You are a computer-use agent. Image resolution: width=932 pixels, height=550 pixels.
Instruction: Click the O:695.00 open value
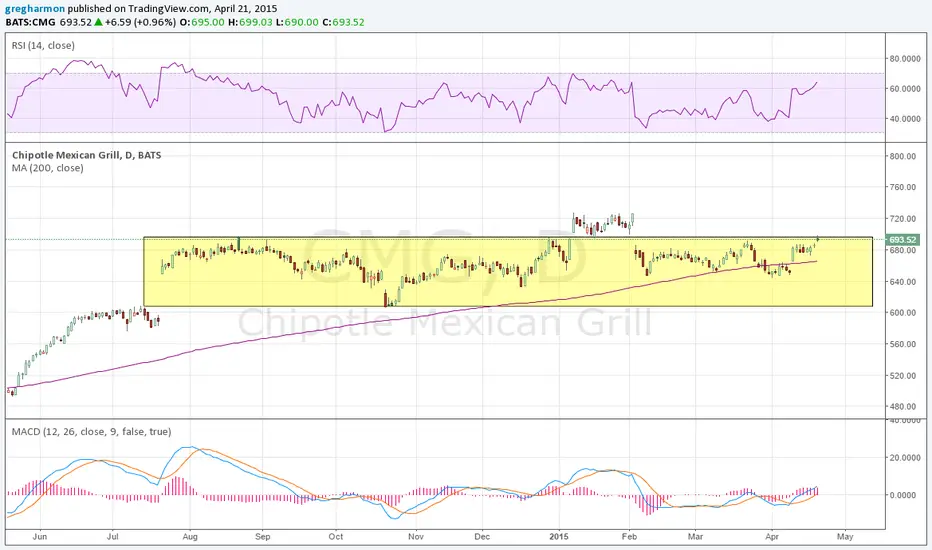point(202,22)
